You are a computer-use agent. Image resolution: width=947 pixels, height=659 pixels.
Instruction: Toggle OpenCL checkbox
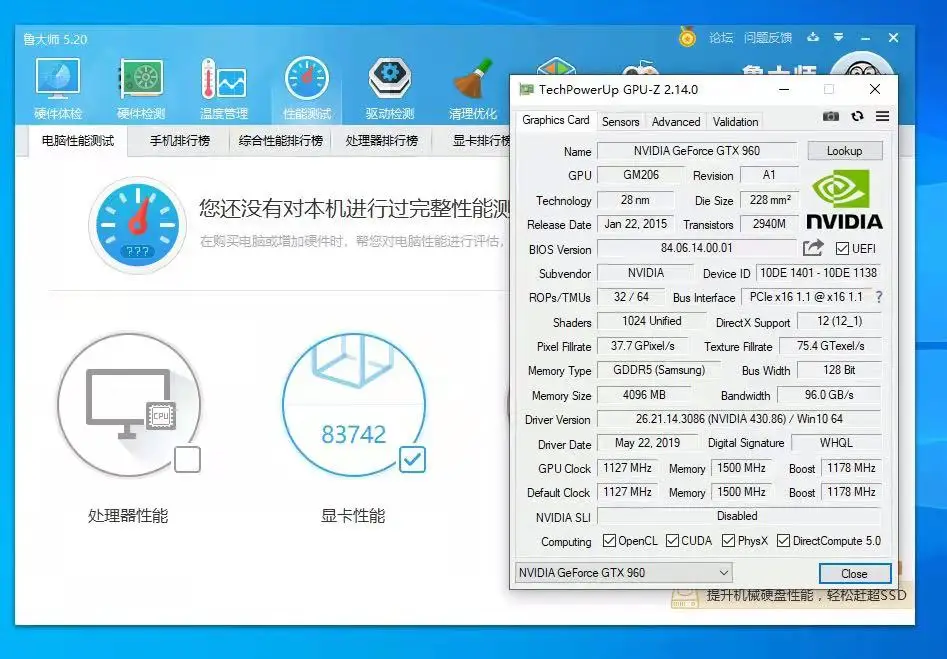tap(609, 541)
